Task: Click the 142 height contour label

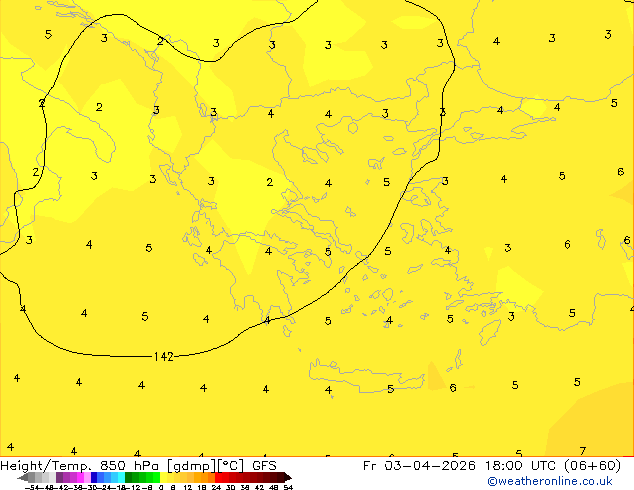Action: click(x=164, y=357)
